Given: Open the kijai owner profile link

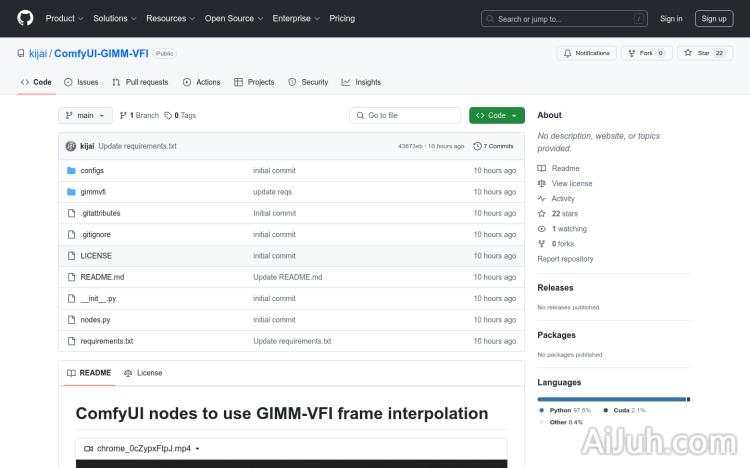Looking at the screenshot, I should pos(38,54).
